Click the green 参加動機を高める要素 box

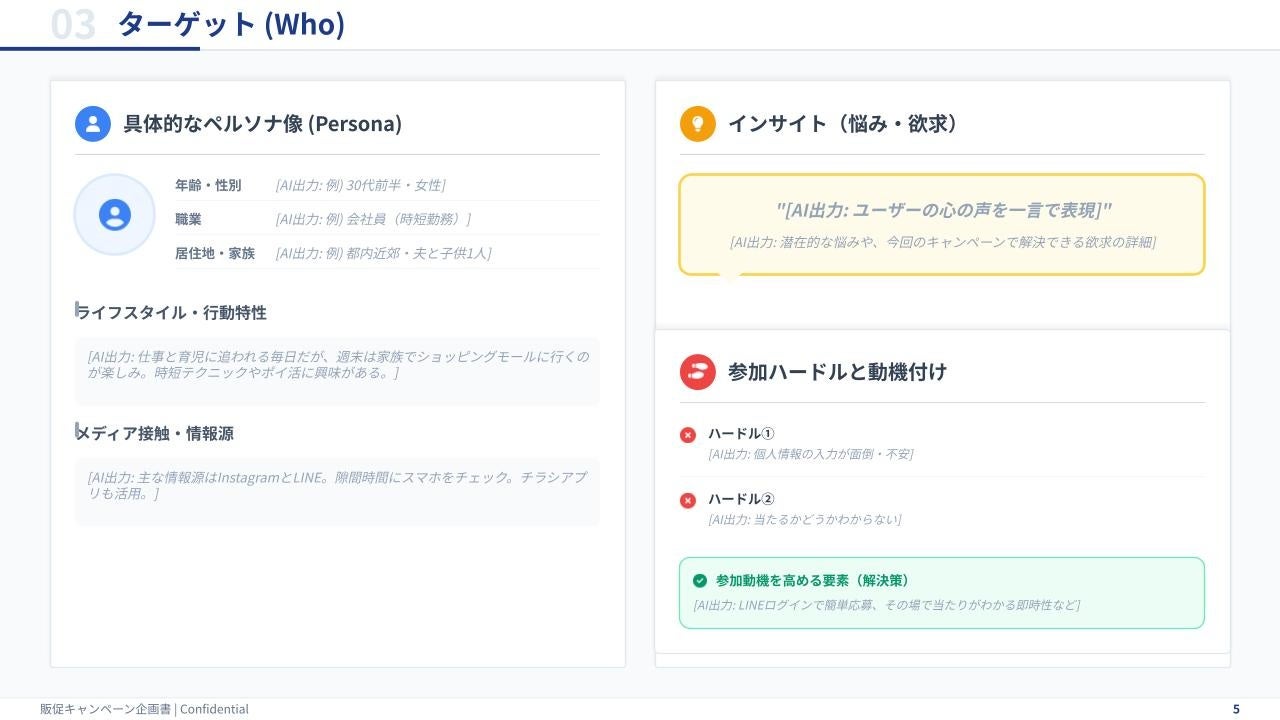point(942,593)
